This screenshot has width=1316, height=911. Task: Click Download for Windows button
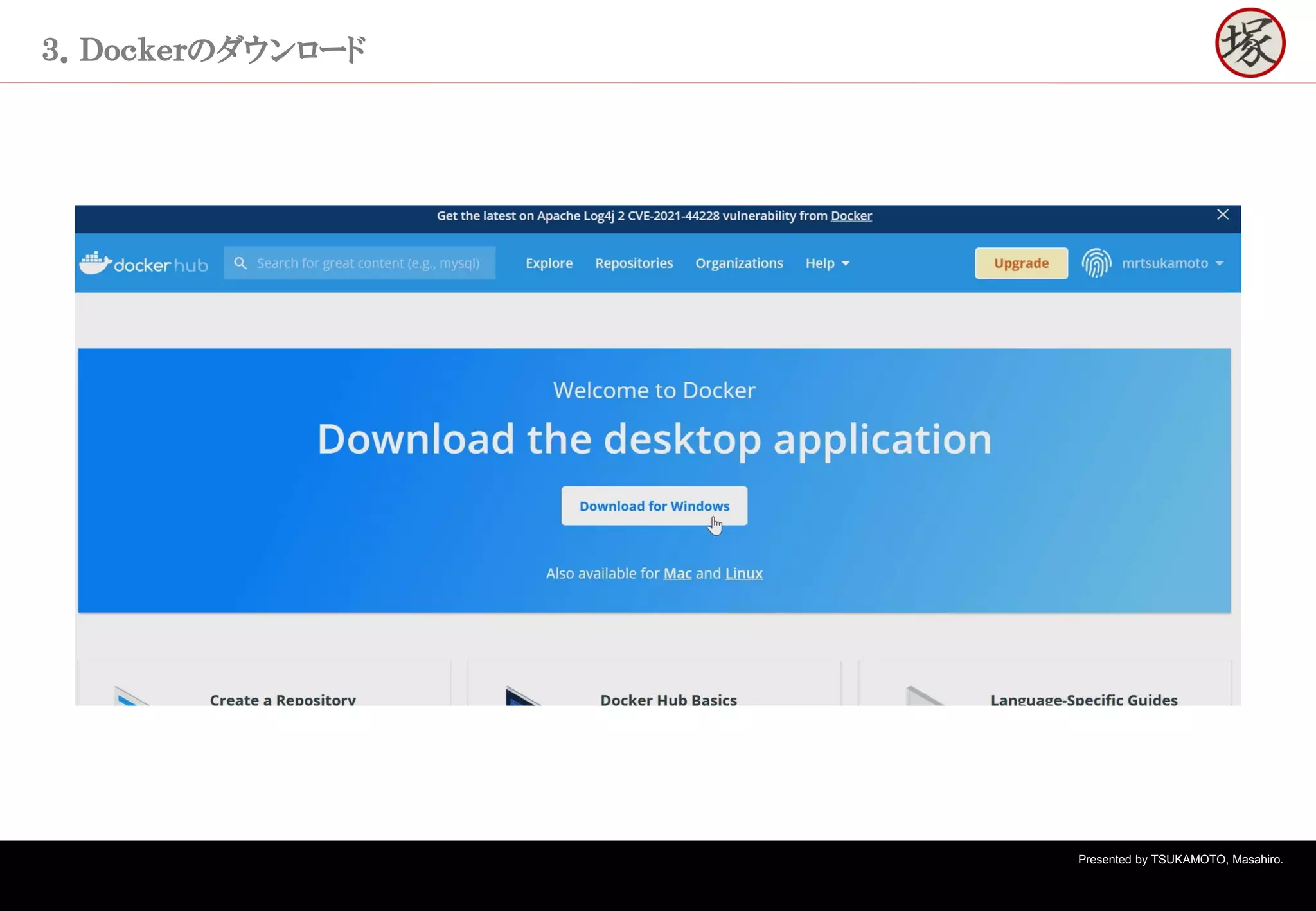click(x=654, y=506)
